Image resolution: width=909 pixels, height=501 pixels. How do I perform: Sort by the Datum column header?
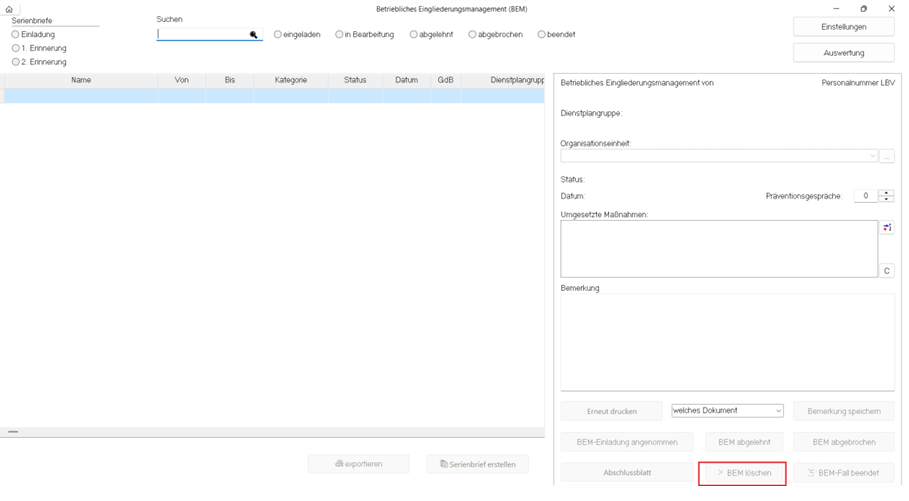coord(406,80)
